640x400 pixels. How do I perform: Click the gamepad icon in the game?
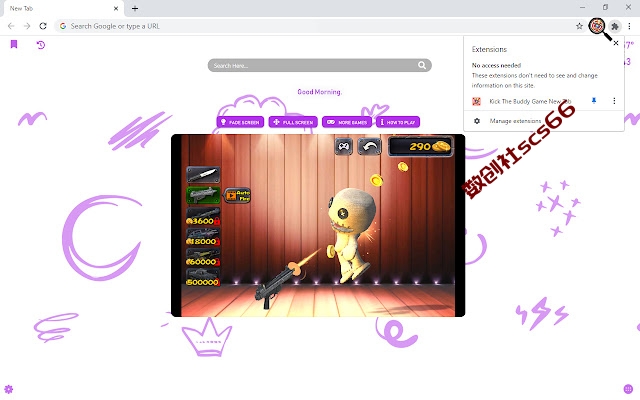coord(344,147)
